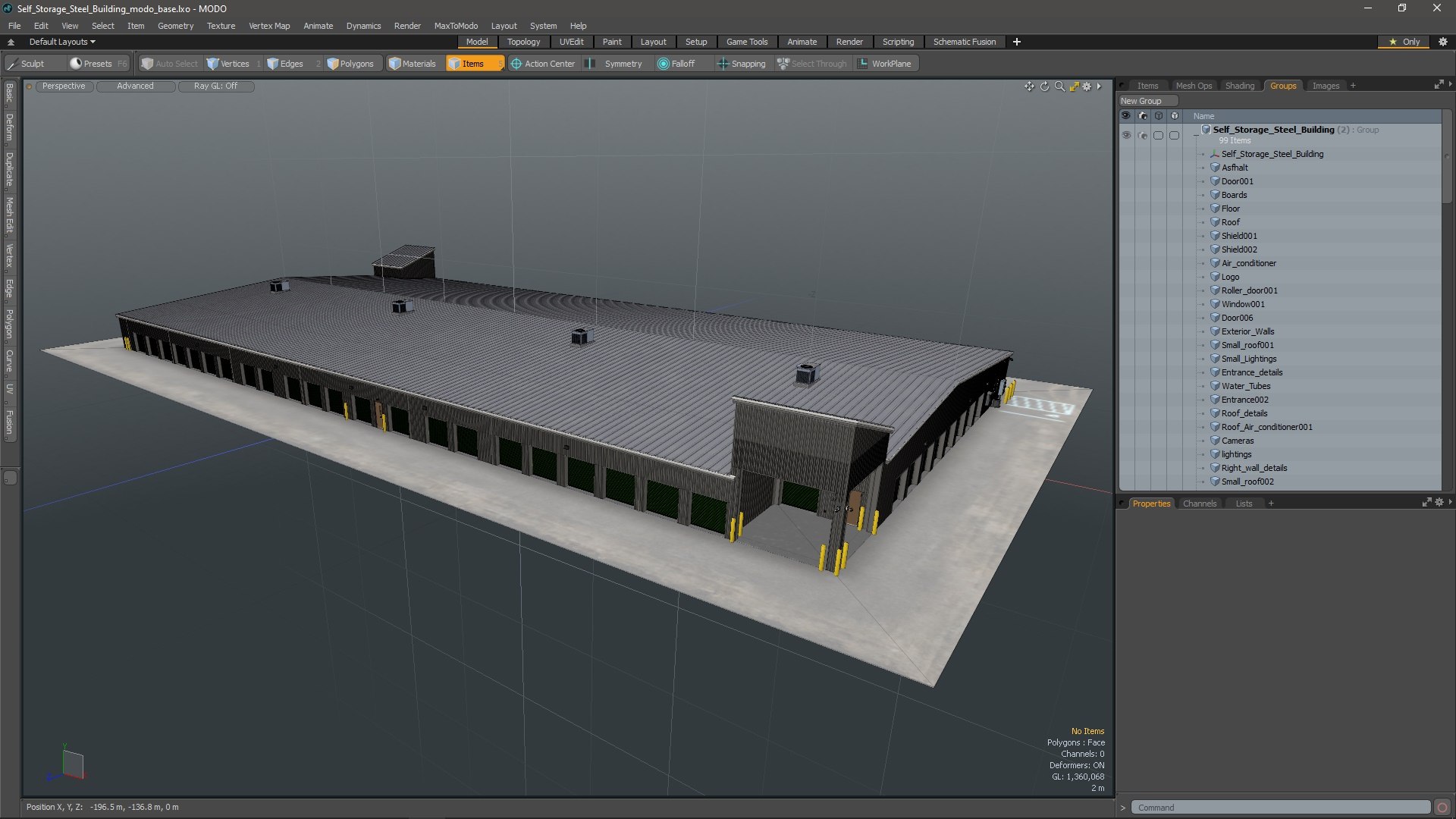Open the MaxToModo menu

[456, 26]
